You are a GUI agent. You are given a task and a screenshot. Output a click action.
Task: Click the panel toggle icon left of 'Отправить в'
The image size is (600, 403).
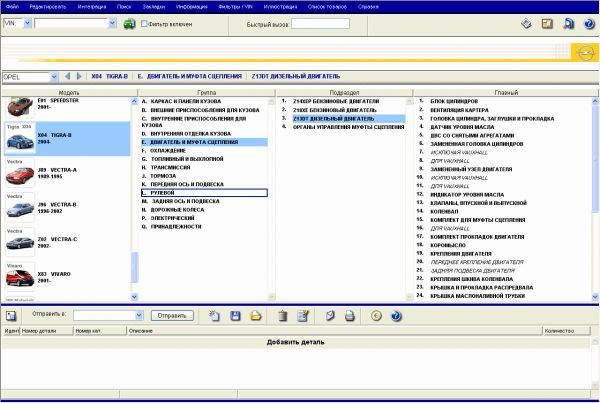11,316
